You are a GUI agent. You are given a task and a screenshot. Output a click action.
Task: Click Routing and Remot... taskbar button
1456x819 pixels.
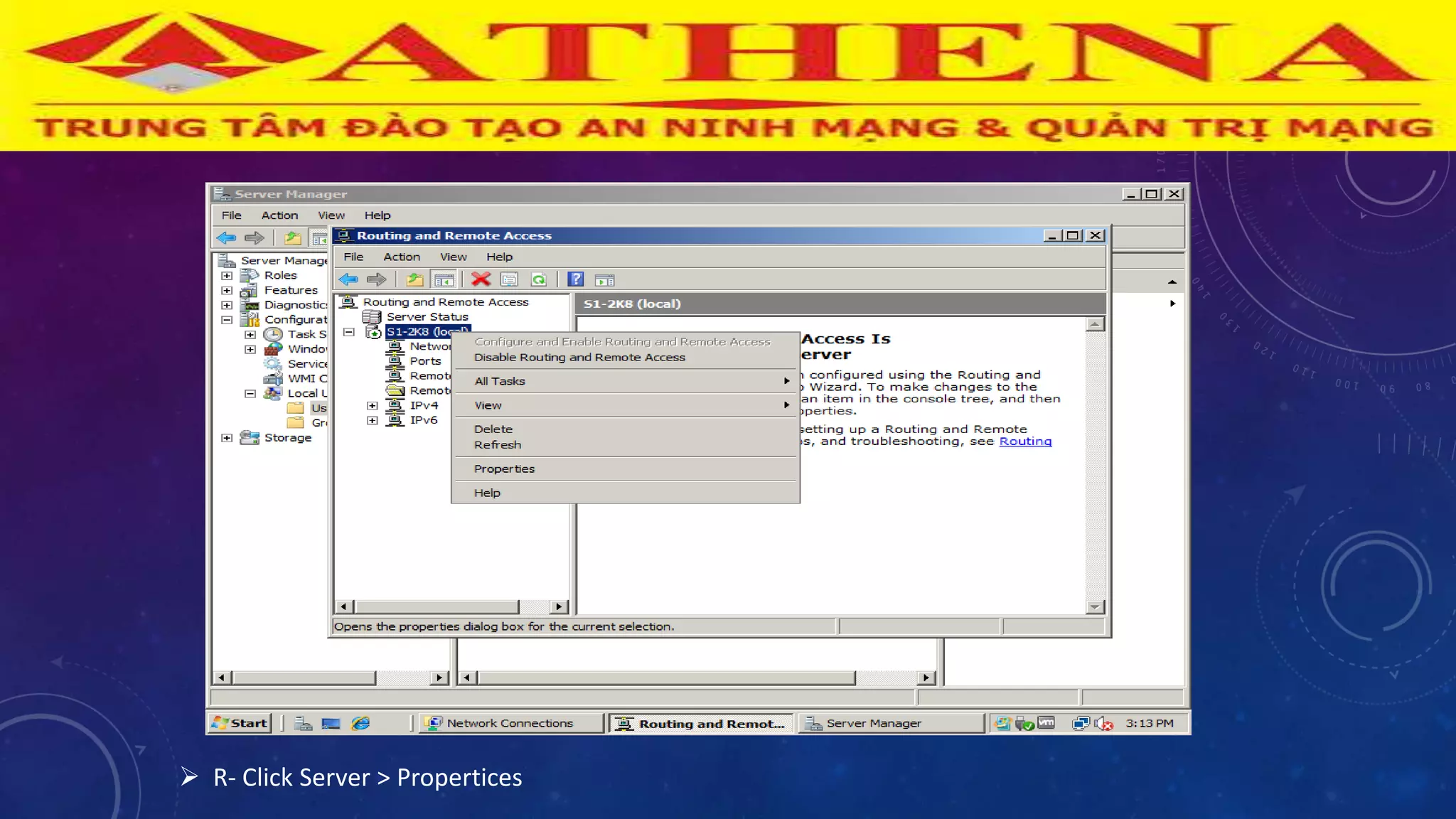click(701, 724)
